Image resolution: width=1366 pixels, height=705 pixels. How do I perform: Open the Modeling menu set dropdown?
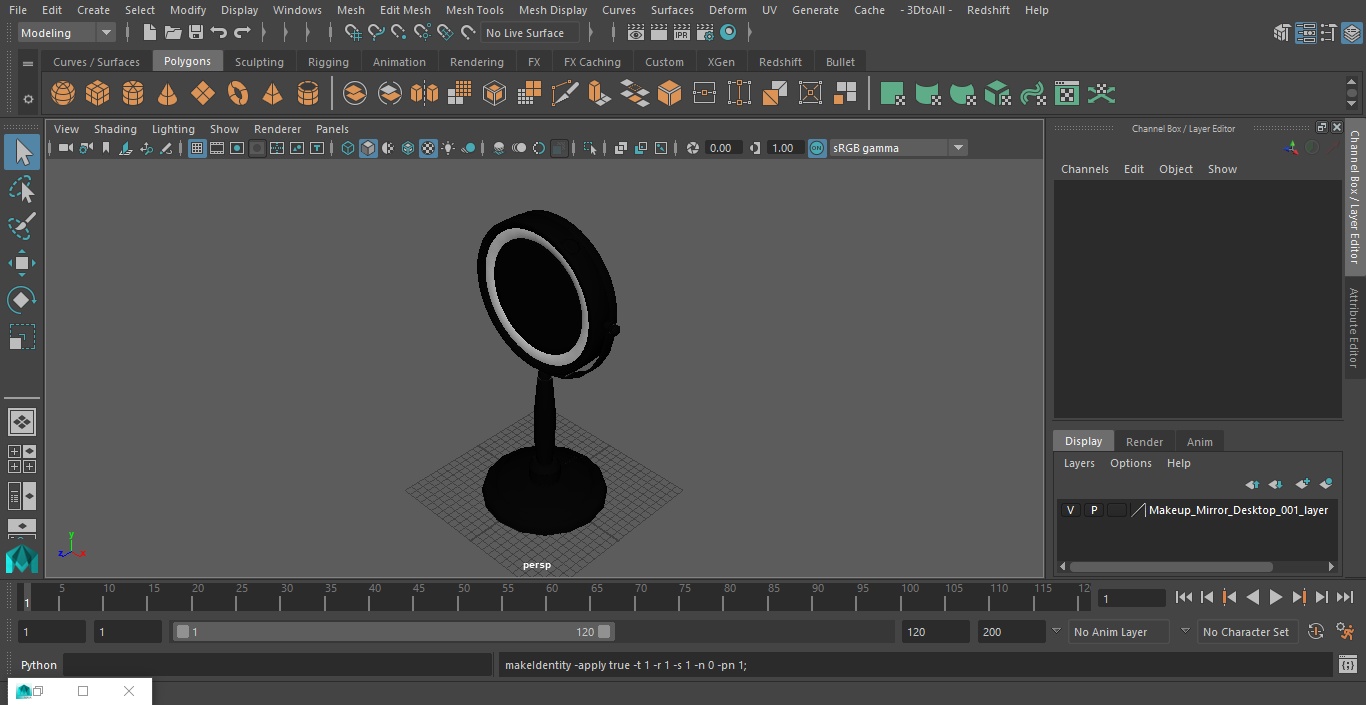[66, 33]
